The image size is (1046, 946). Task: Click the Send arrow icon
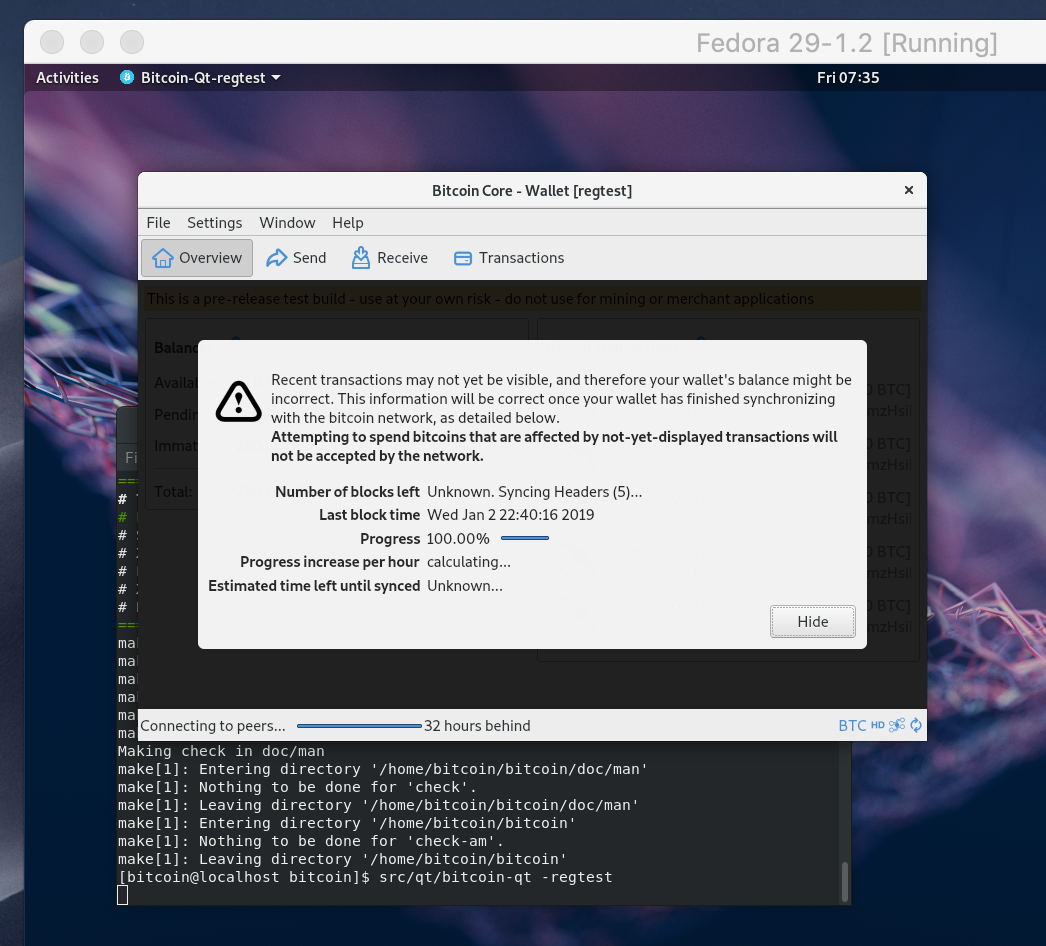pyautogui.click(x=276, y=258)
